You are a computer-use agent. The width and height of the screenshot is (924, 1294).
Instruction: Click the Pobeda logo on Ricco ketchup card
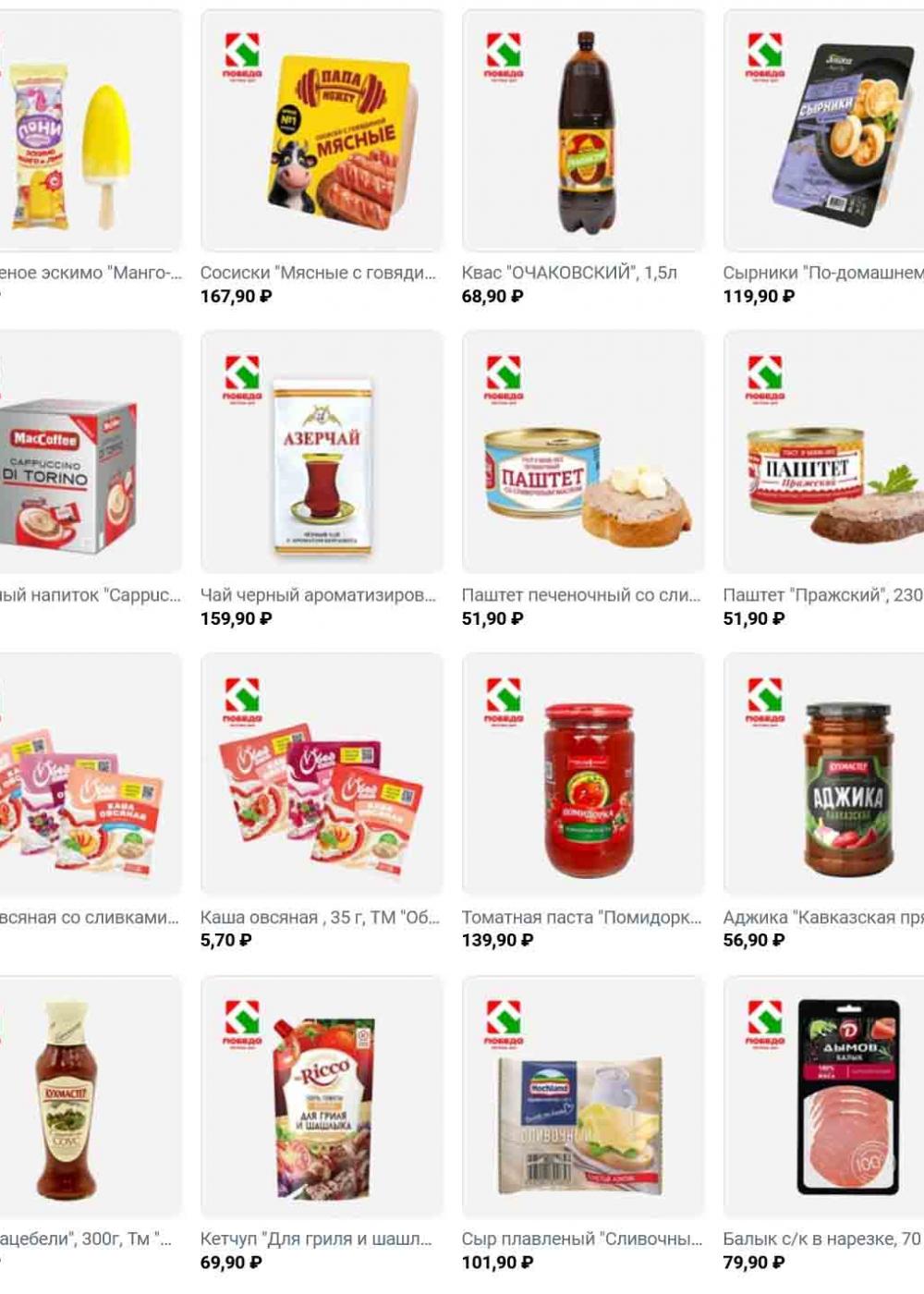click(x=242, y=1022)
